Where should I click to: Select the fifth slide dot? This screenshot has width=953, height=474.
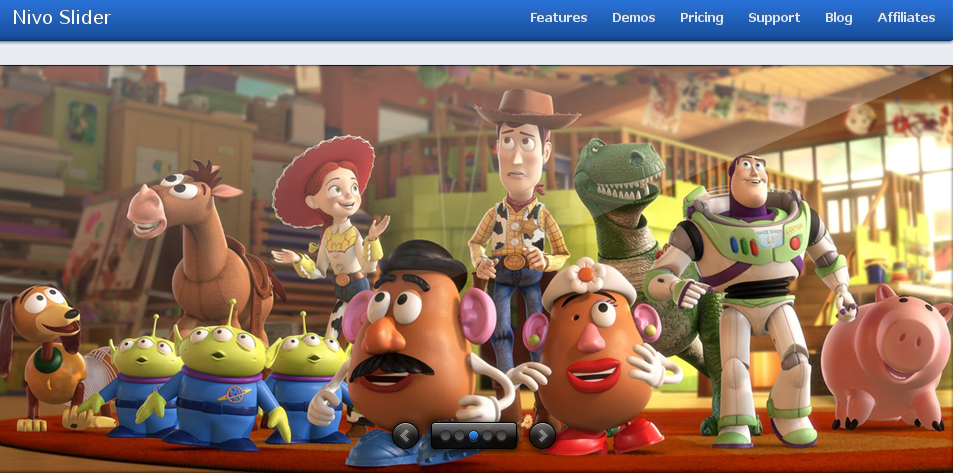pyautogui.click(x=501, y=436)
